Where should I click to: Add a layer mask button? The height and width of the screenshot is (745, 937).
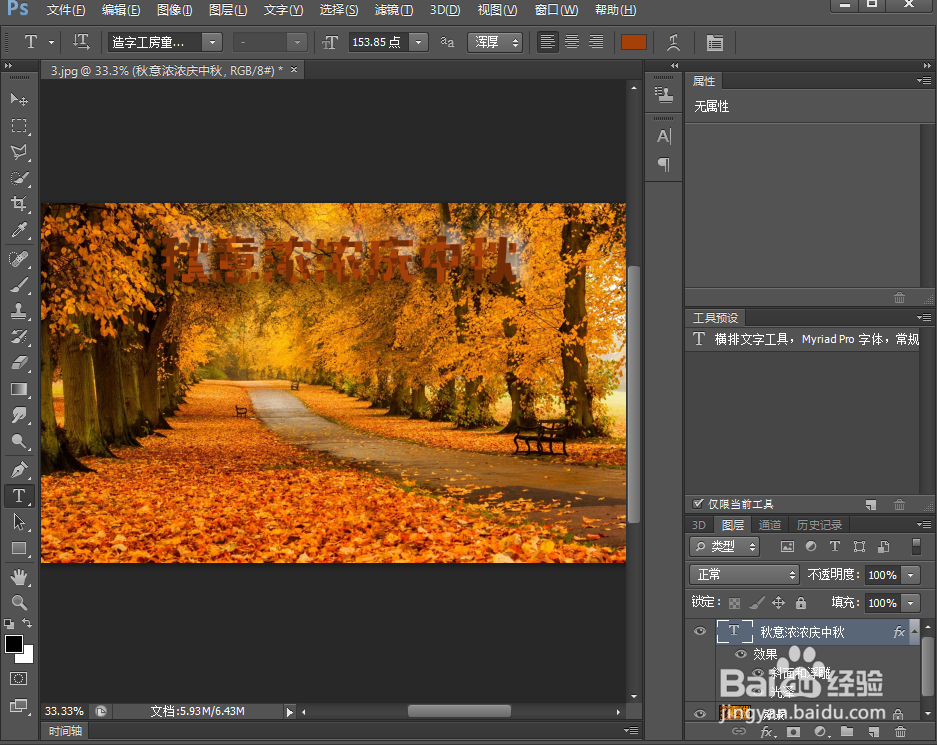(793, 731)
